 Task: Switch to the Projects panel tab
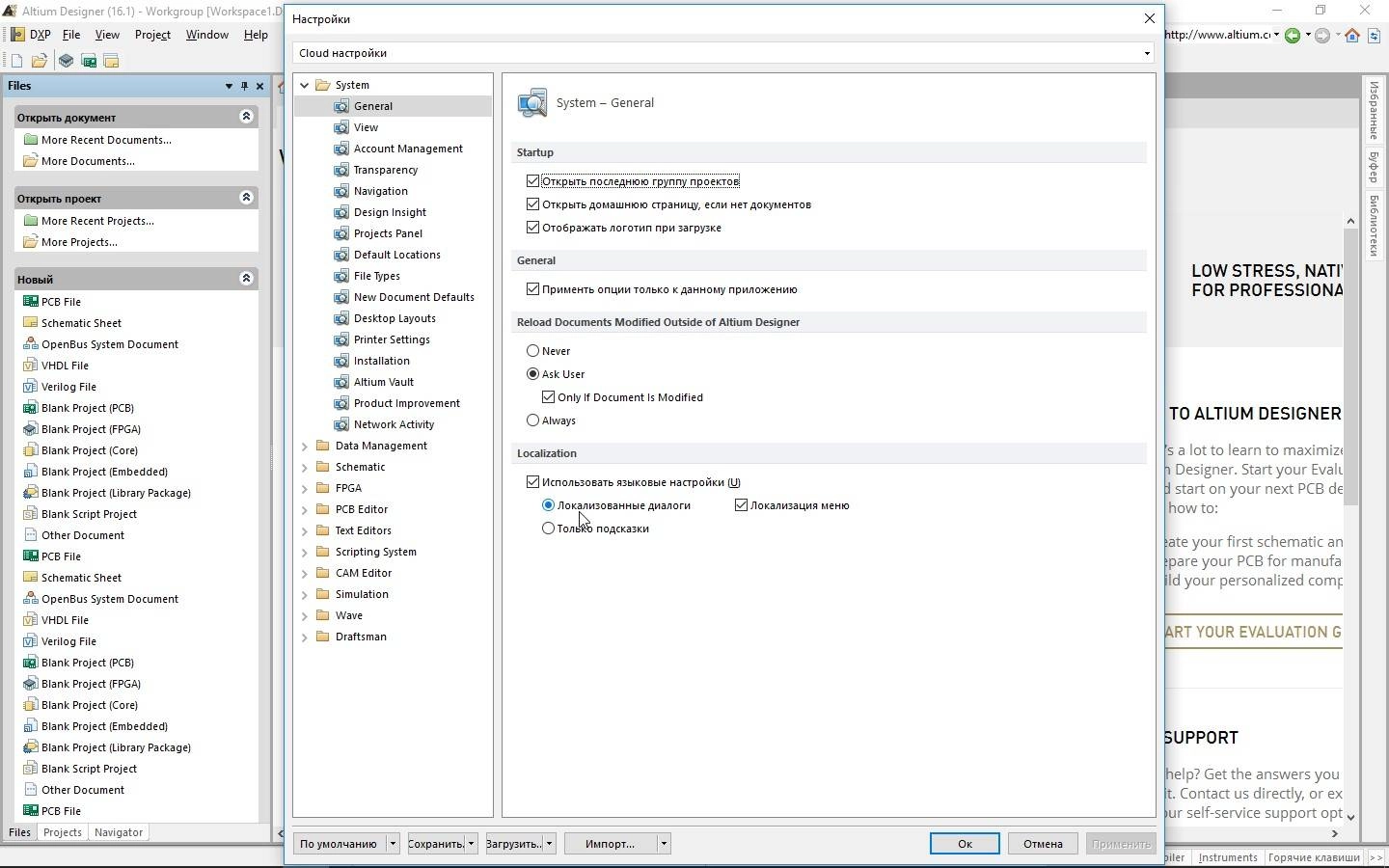point(63,832)
